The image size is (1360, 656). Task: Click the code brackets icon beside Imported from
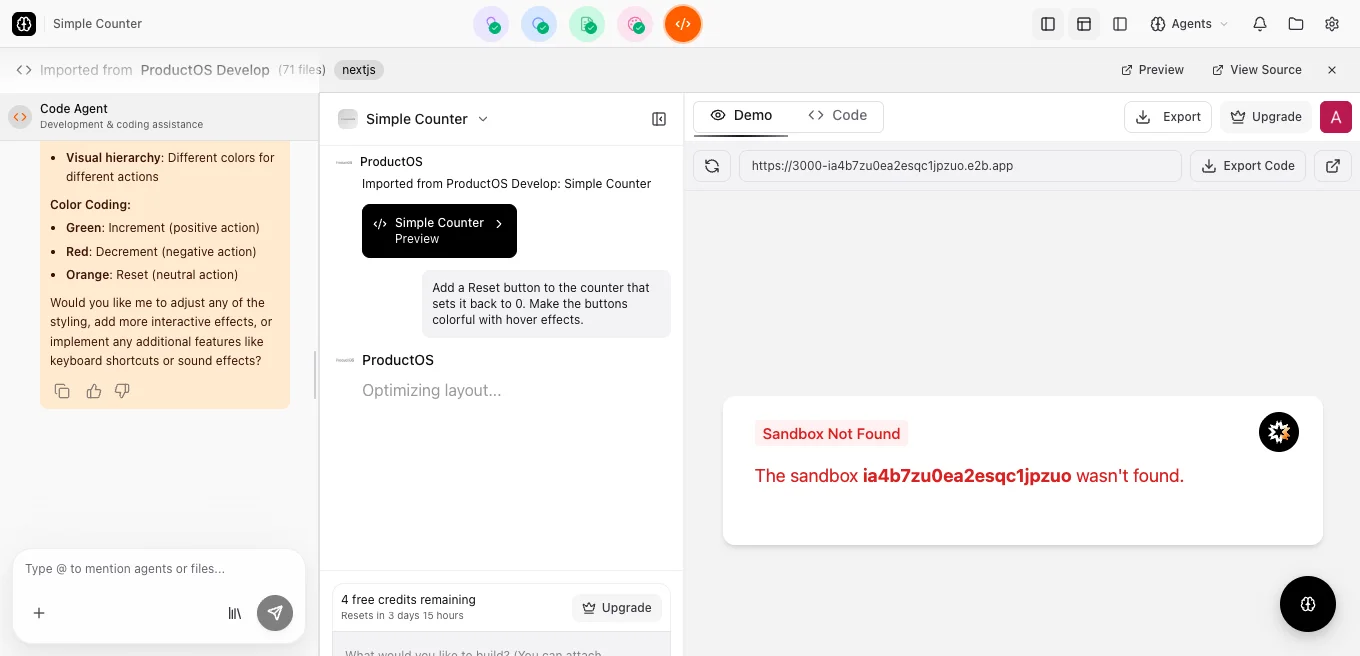pos(24,70)
